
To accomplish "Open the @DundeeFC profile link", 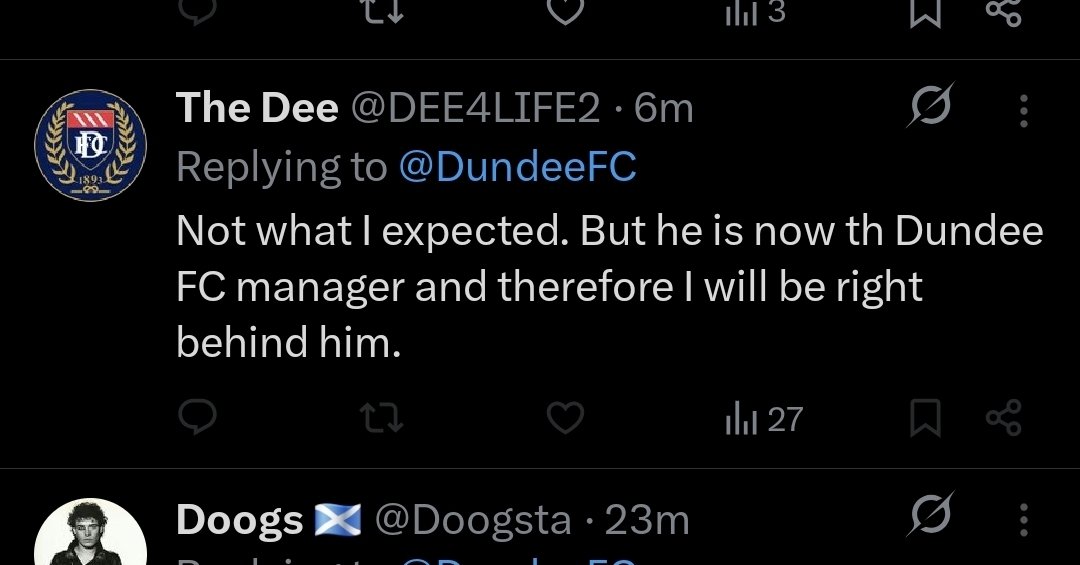I will click(517, 167).
